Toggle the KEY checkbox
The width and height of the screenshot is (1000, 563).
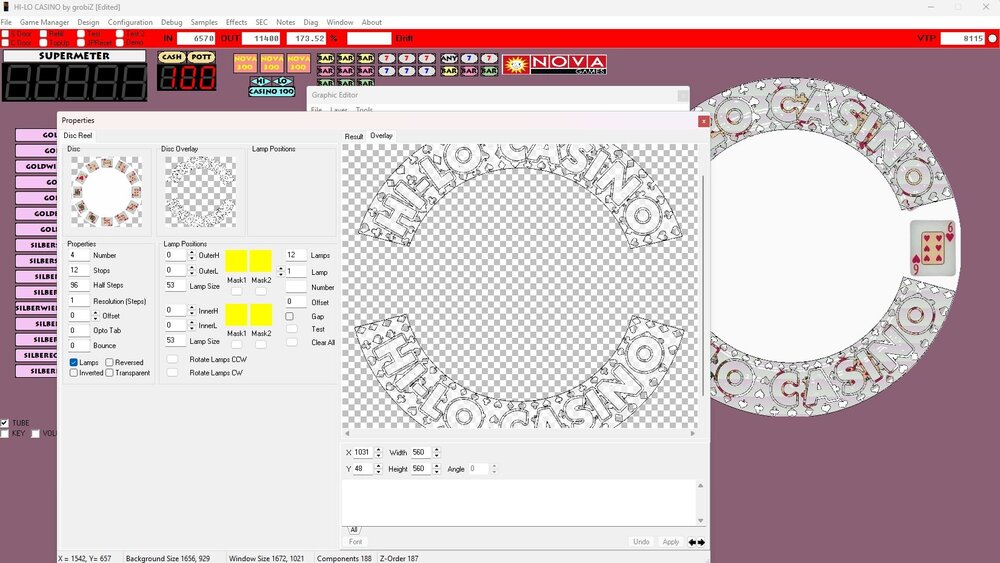(x=4, y=434)
